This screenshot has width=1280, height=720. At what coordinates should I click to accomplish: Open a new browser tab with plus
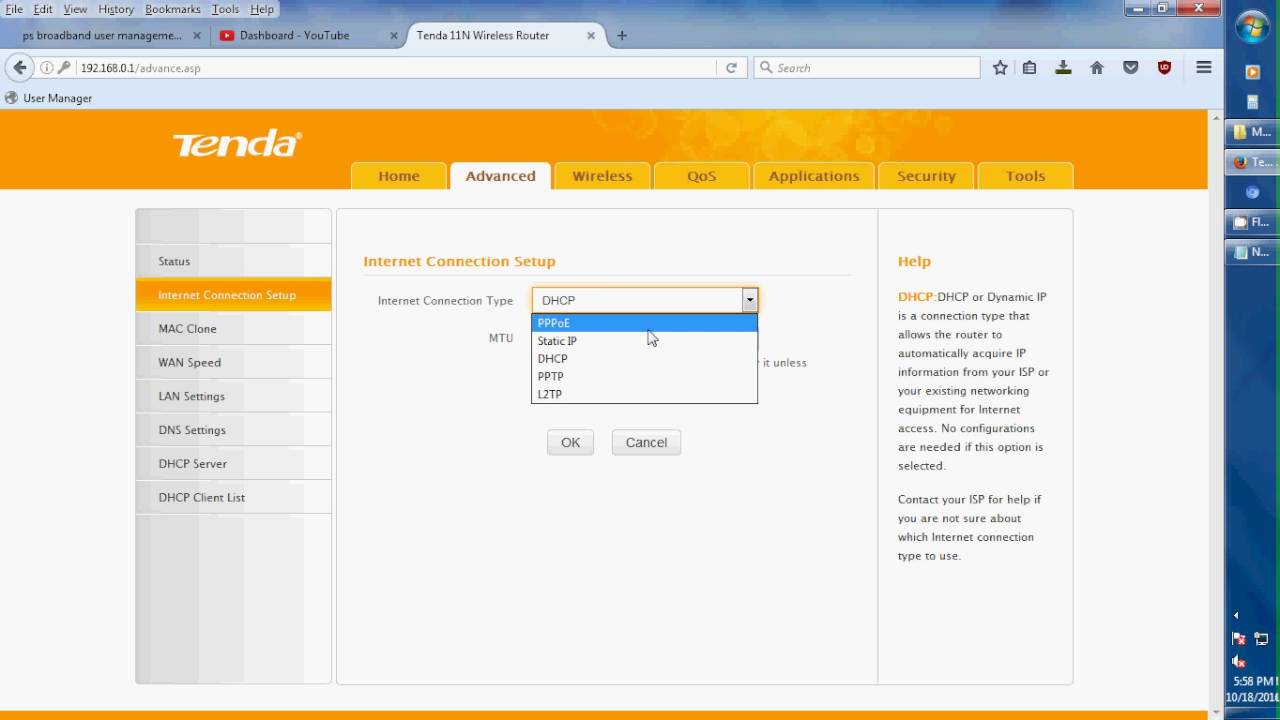point(622,35)
